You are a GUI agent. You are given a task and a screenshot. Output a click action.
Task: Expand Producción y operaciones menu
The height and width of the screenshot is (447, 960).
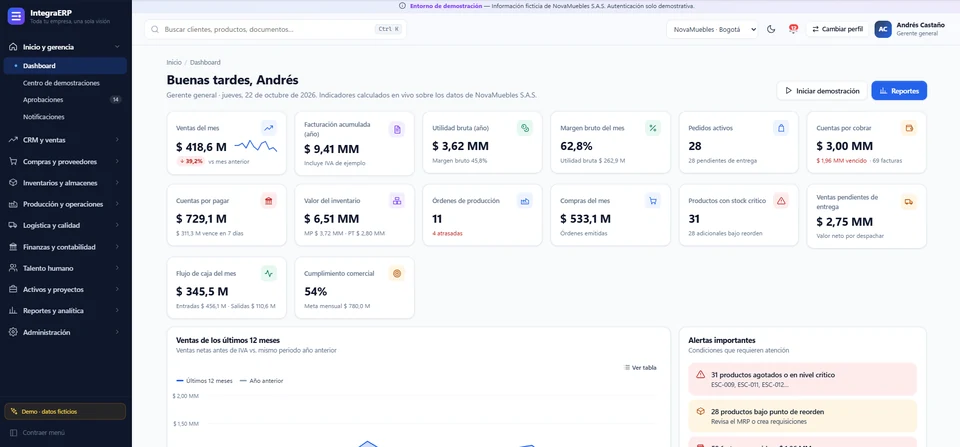[65, 204]
